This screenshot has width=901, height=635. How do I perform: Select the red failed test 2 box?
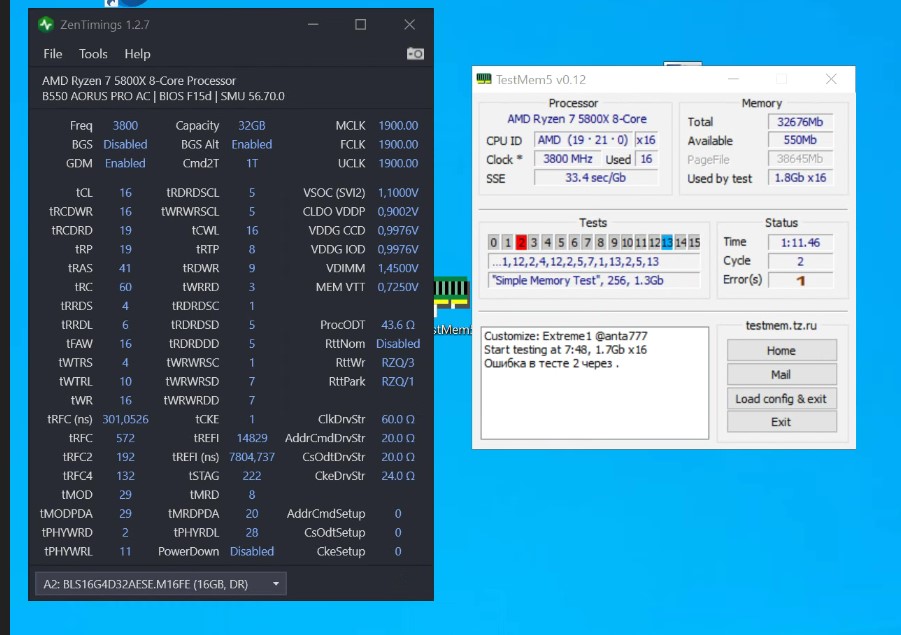(x=521, y=243)
